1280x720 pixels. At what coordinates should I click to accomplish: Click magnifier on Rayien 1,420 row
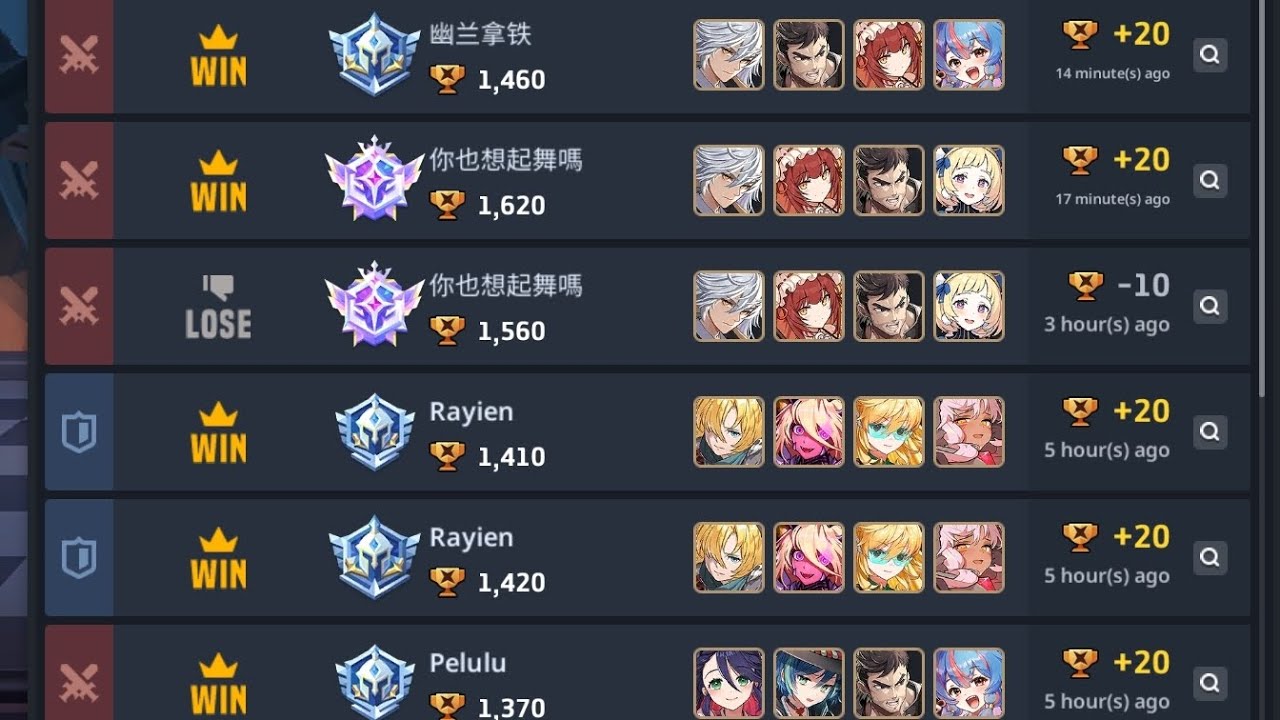(1210, 557)
